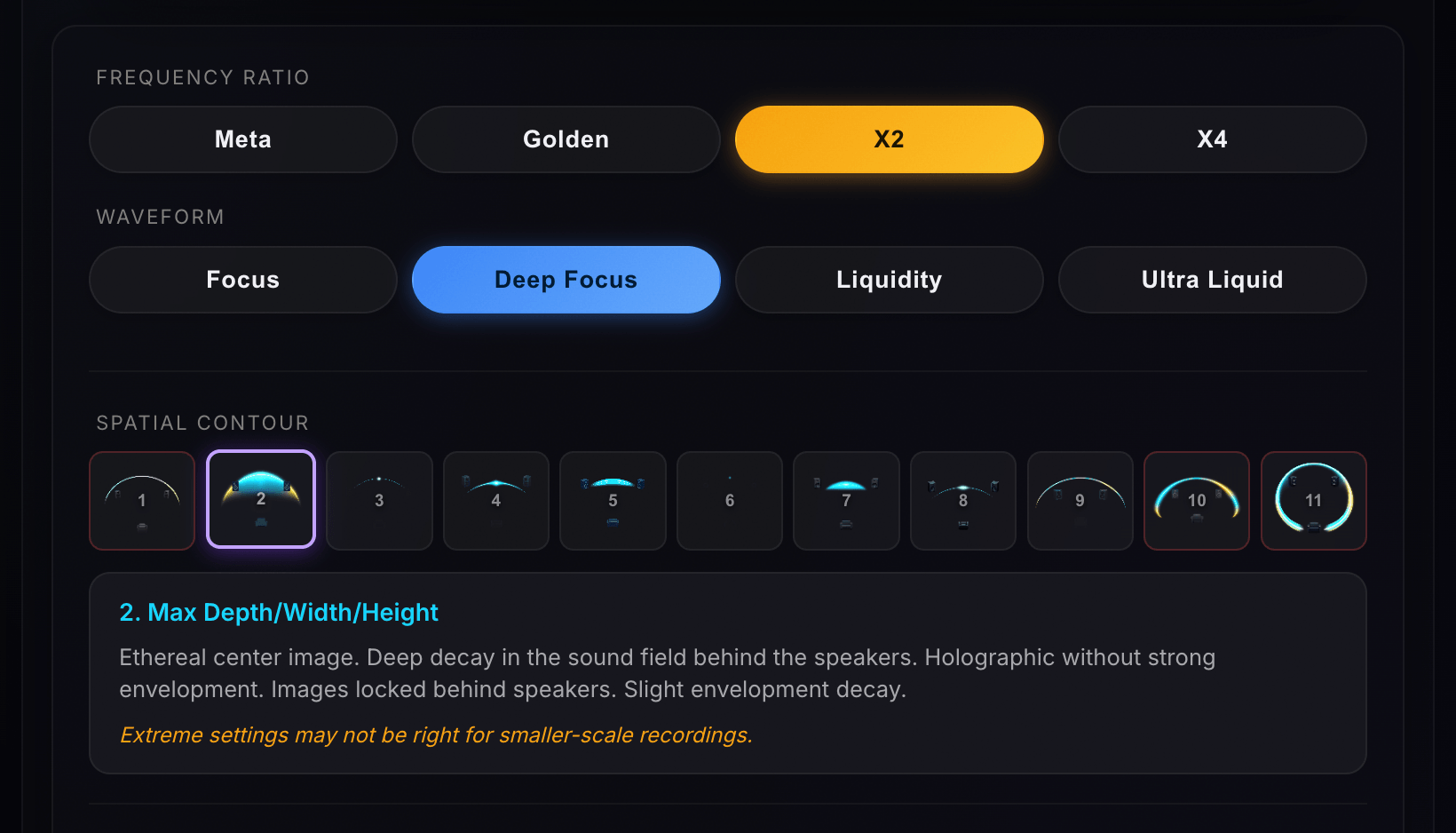The width and height of the screenshot is (1456, 833).
Task: Choose spatial contour preset 9
Action: click(x=1080, y=501)
